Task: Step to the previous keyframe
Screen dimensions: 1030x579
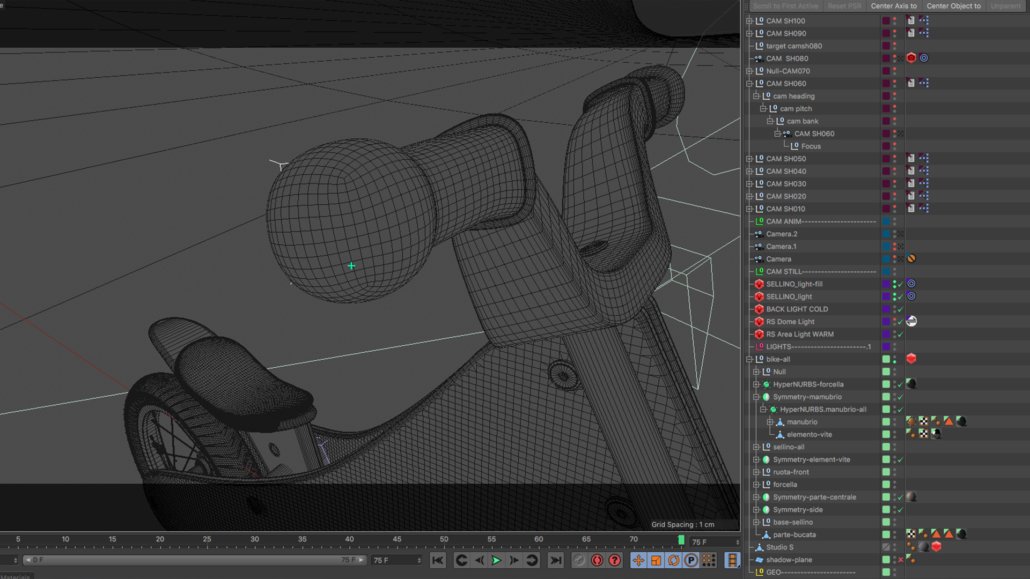Action: (461, 560)
